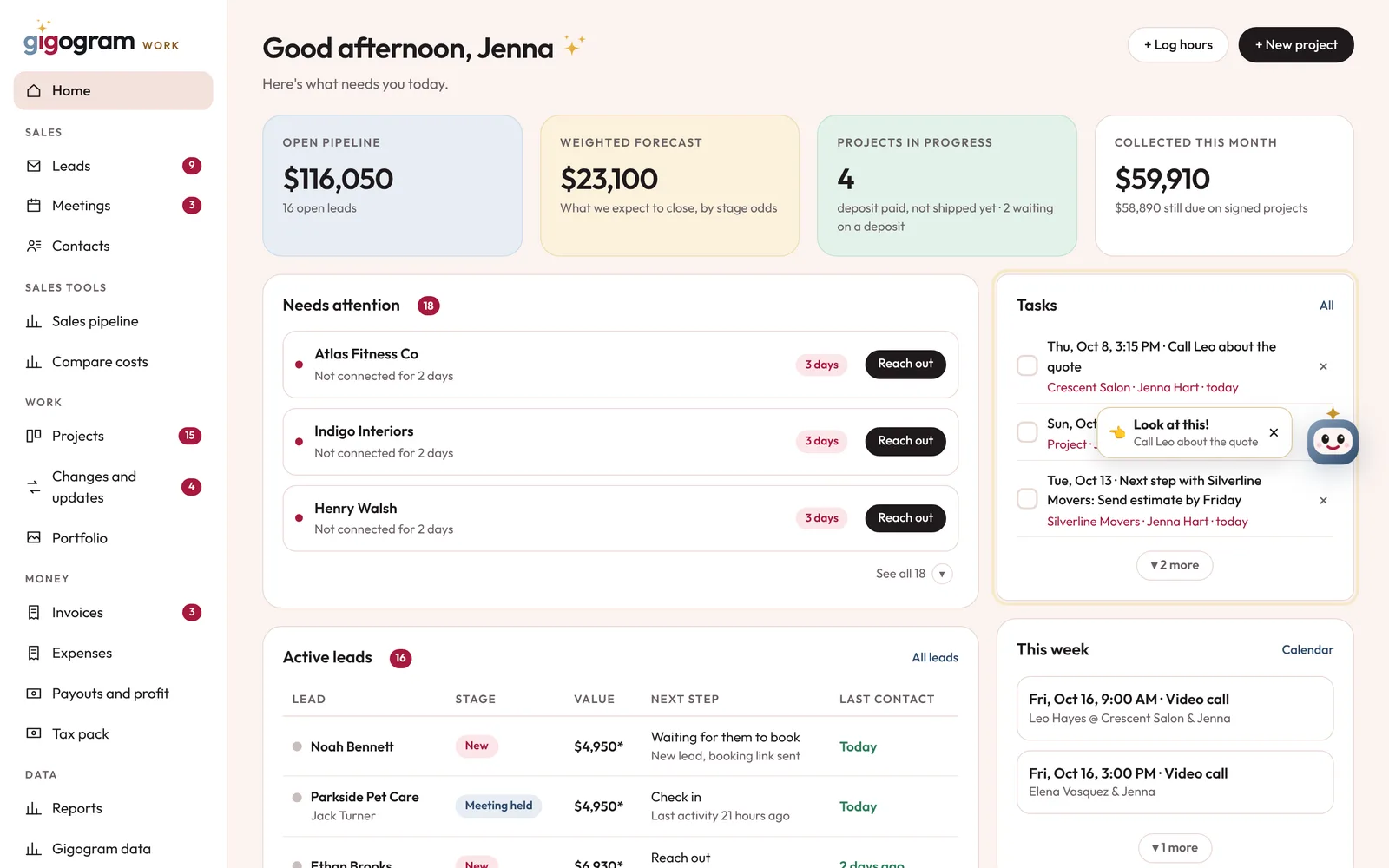The height and width of the screenshot is (868, 1389).
Task: Click the Contacts icon
Action: 34,247
